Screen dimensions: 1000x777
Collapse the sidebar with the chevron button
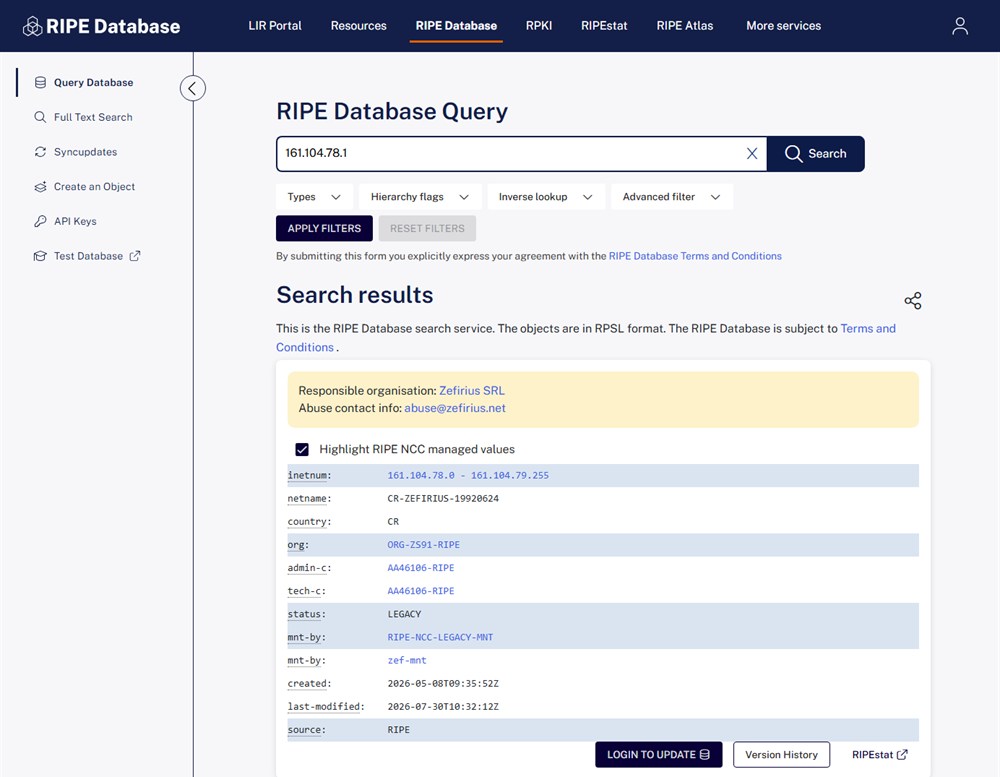pos(193,88)
